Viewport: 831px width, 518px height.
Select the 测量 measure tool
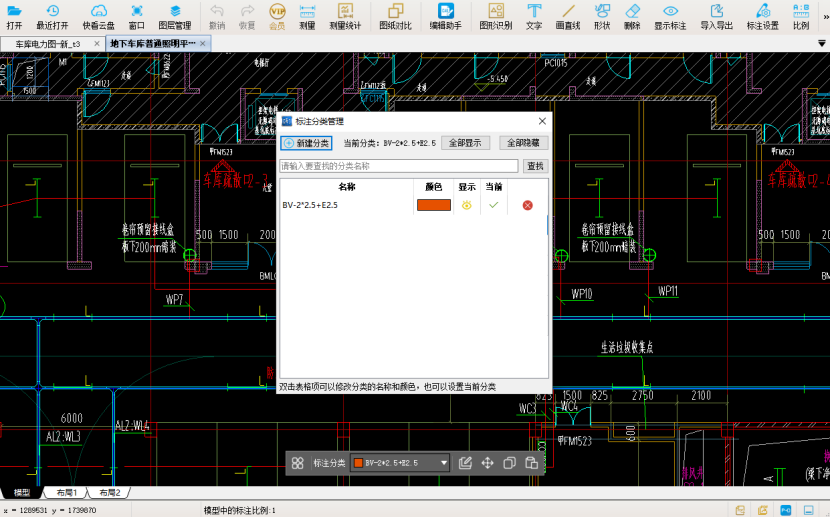tap(307, 15)
